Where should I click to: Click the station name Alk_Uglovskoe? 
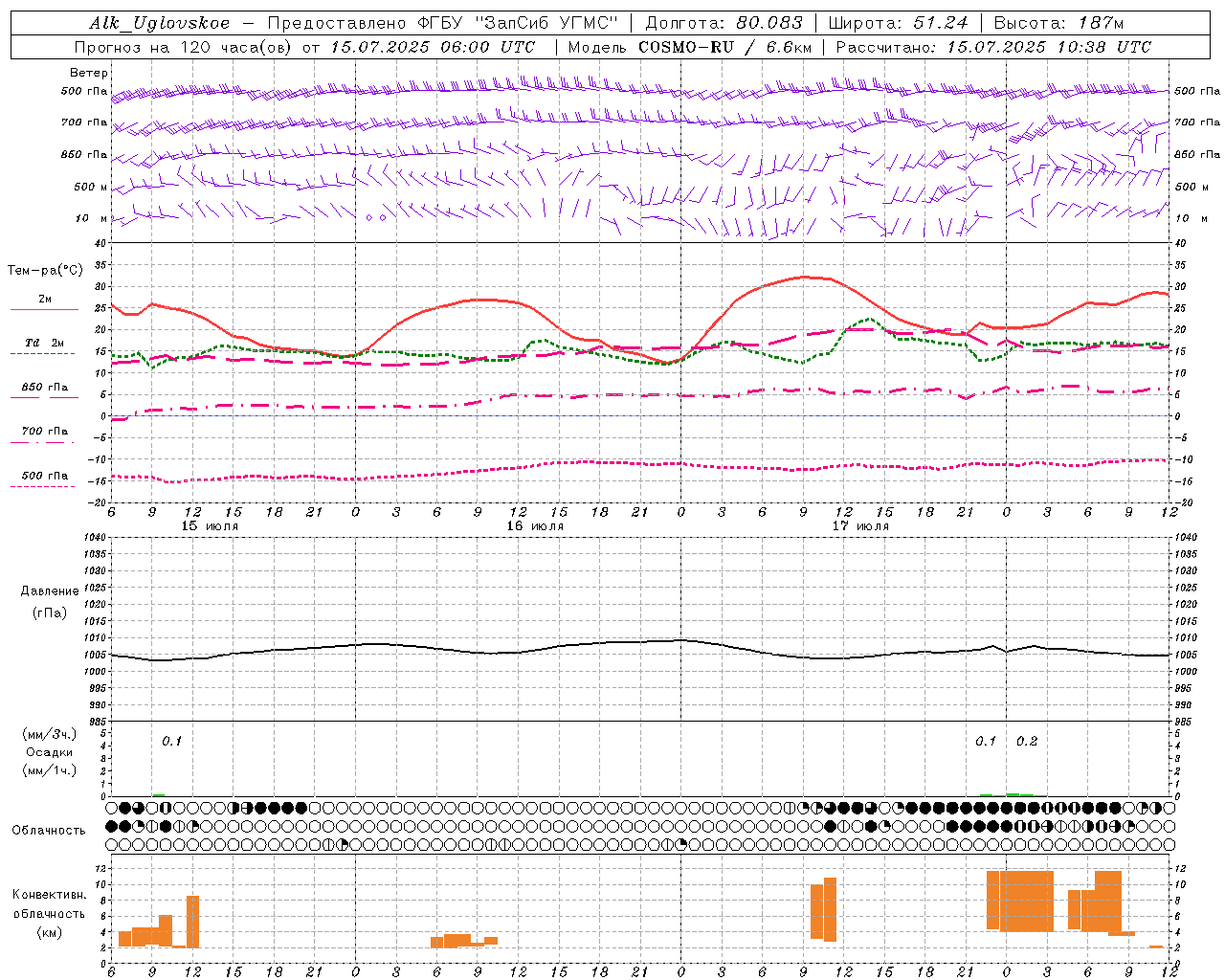click(160, 23)
